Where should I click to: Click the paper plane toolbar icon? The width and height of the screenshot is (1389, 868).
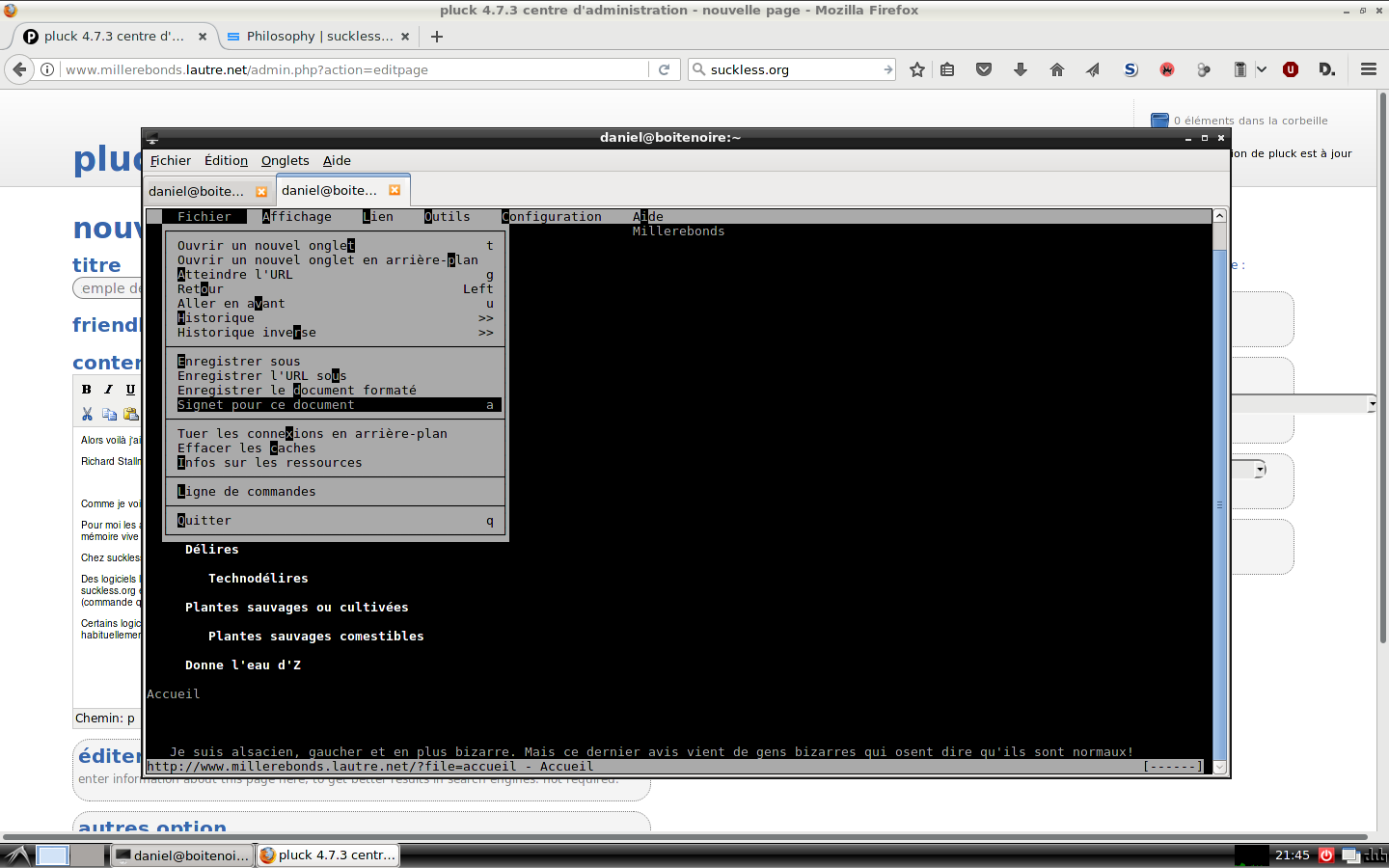[x=1093, y=69]
